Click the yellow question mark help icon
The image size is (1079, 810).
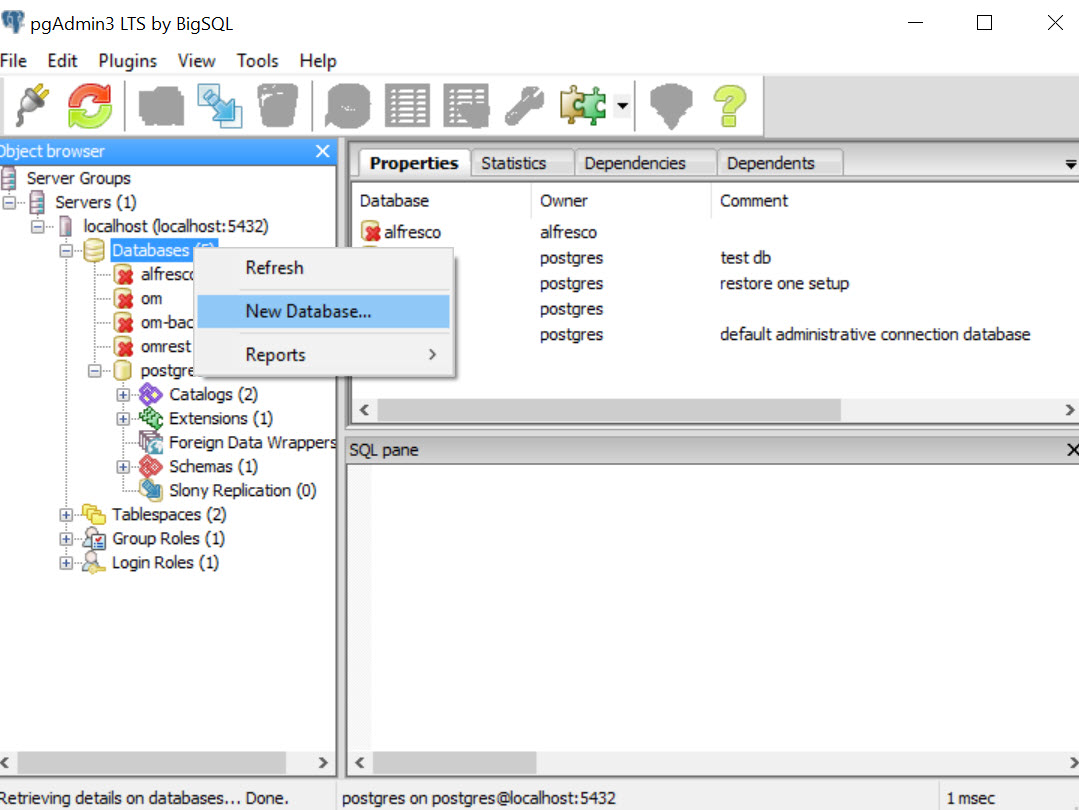point(730,104)
